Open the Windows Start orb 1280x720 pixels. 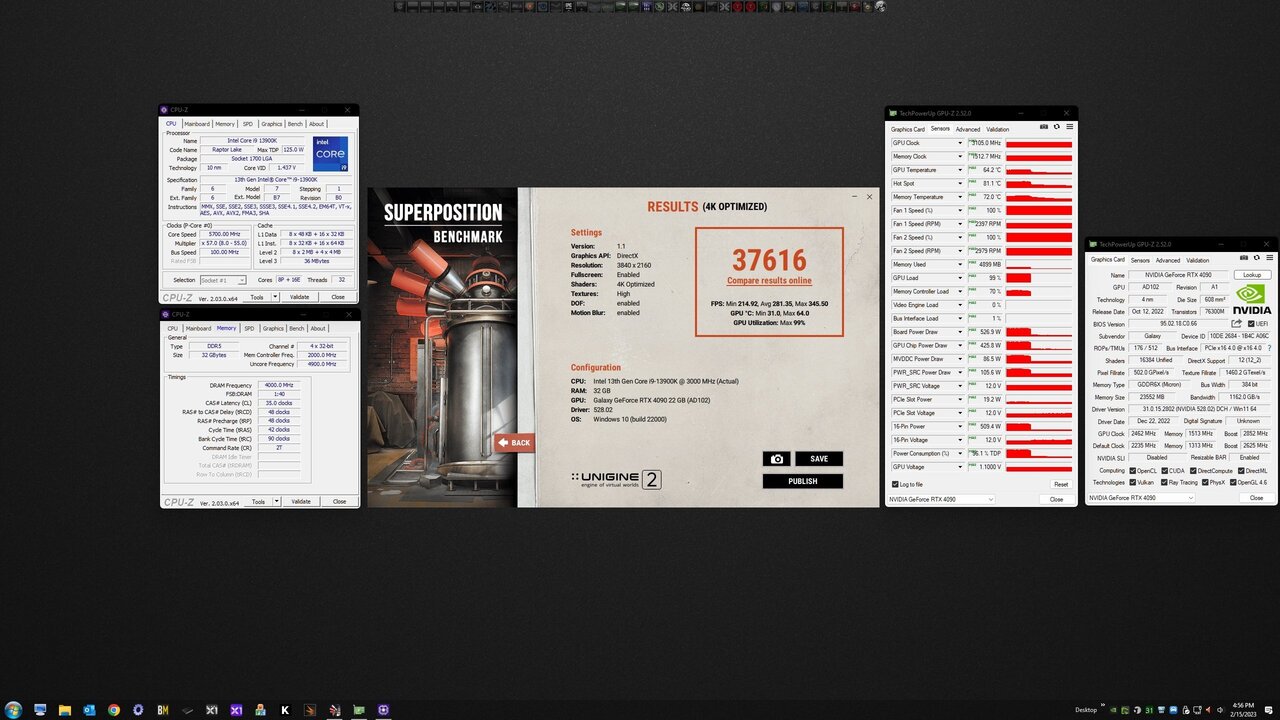[x=13, y=710]
